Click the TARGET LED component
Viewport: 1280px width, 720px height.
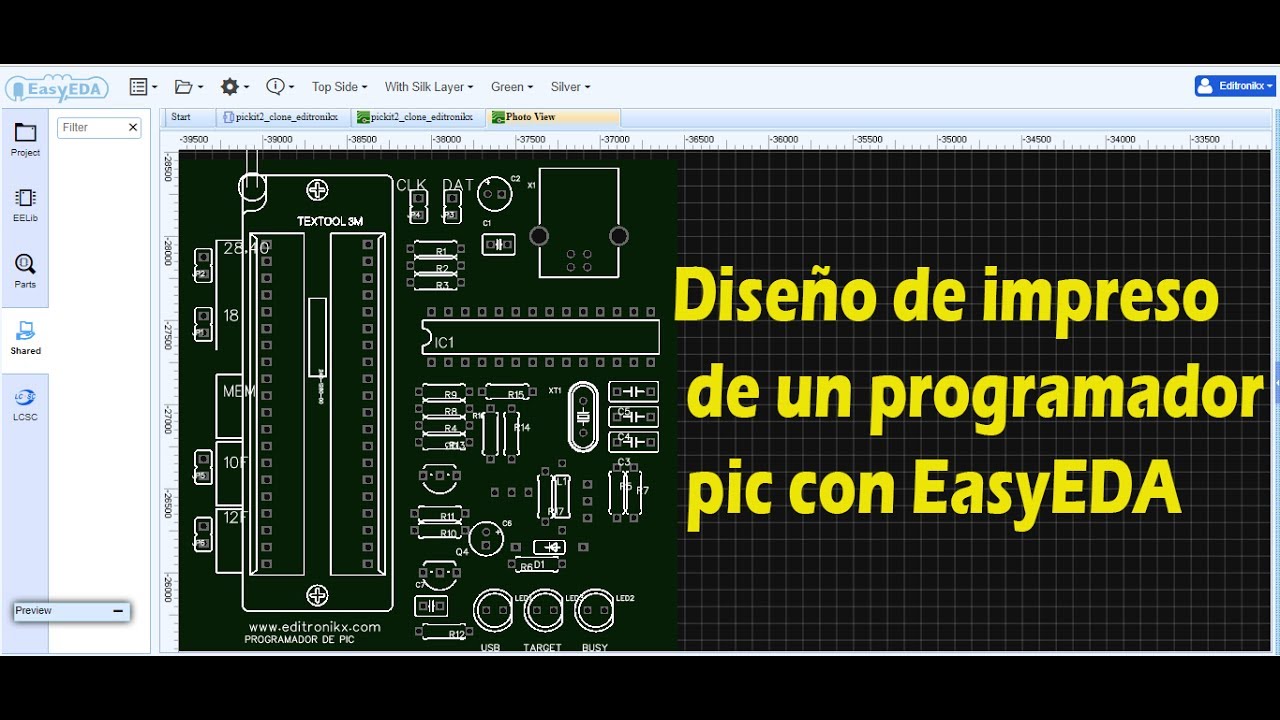(545, 609)
